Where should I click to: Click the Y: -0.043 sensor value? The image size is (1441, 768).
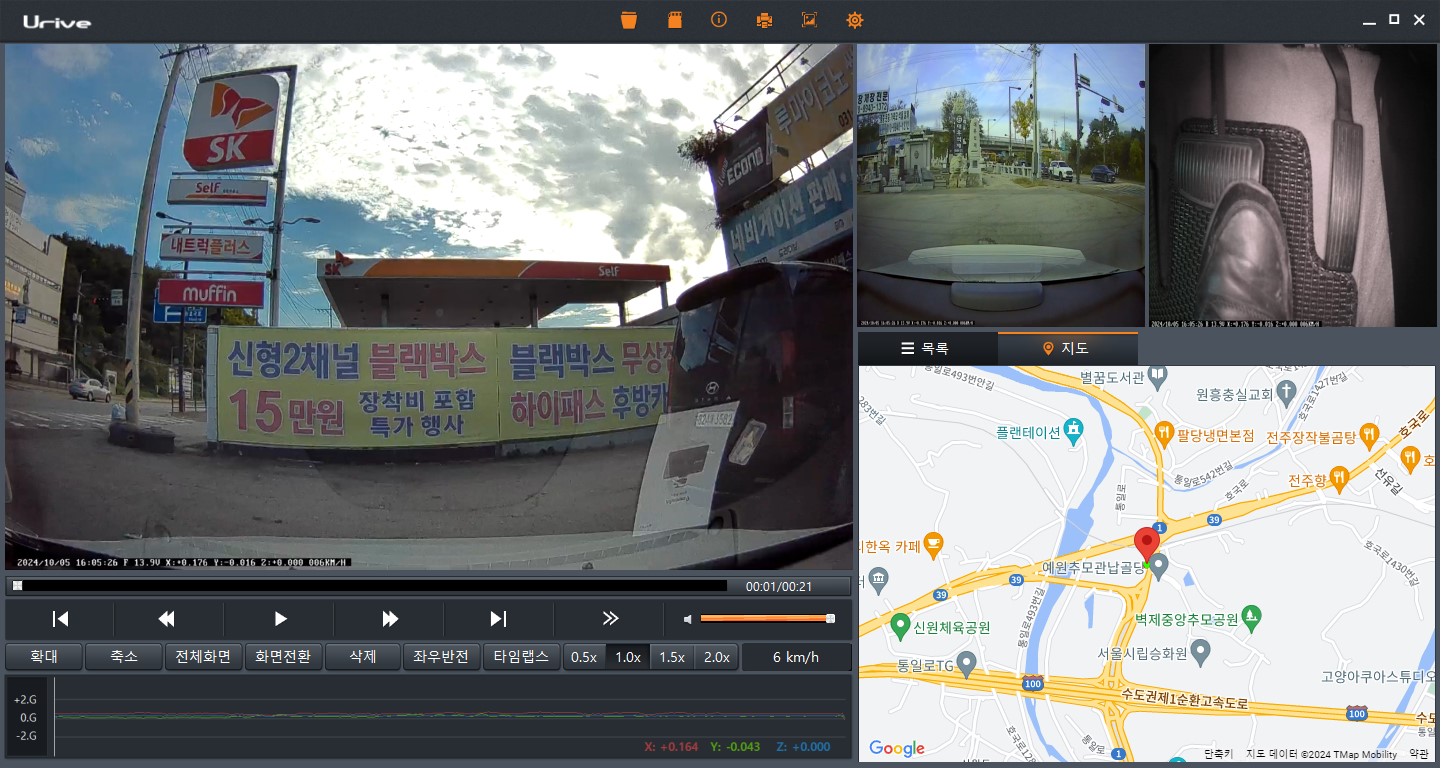(735, 747)
